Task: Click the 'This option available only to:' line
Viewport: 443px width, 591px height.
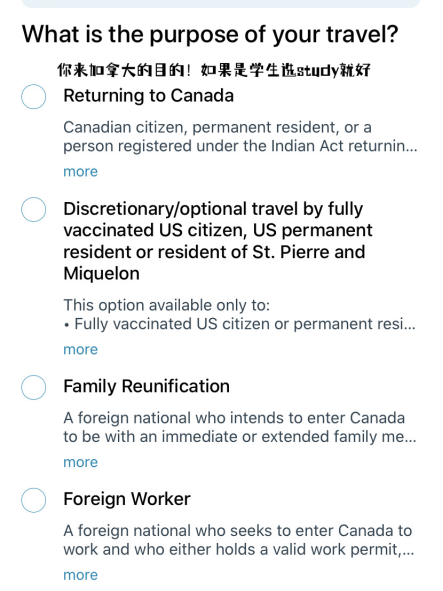Action: (x=167, y=305)
